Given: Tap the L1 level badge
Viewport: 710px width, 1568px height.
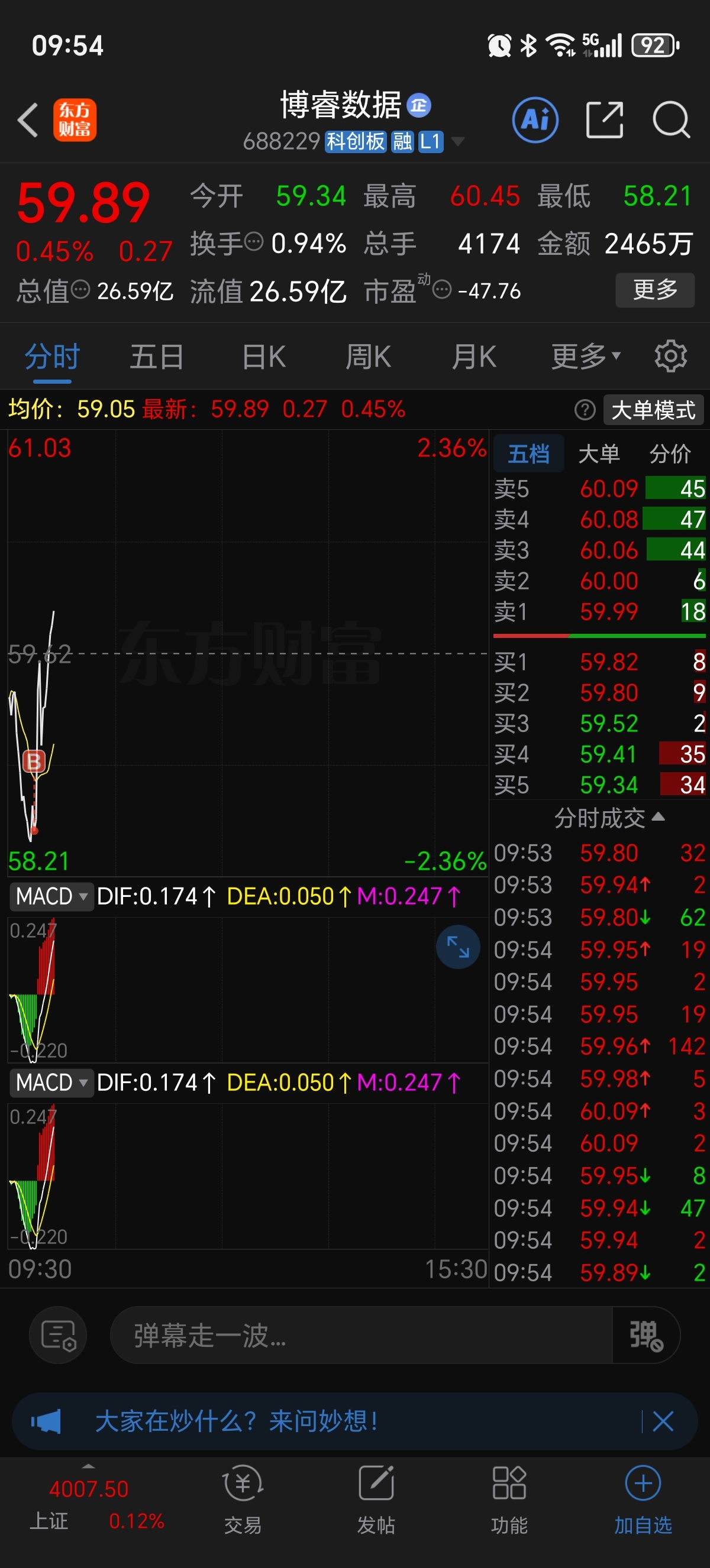Looking at the screenshot, I should 430,142.
